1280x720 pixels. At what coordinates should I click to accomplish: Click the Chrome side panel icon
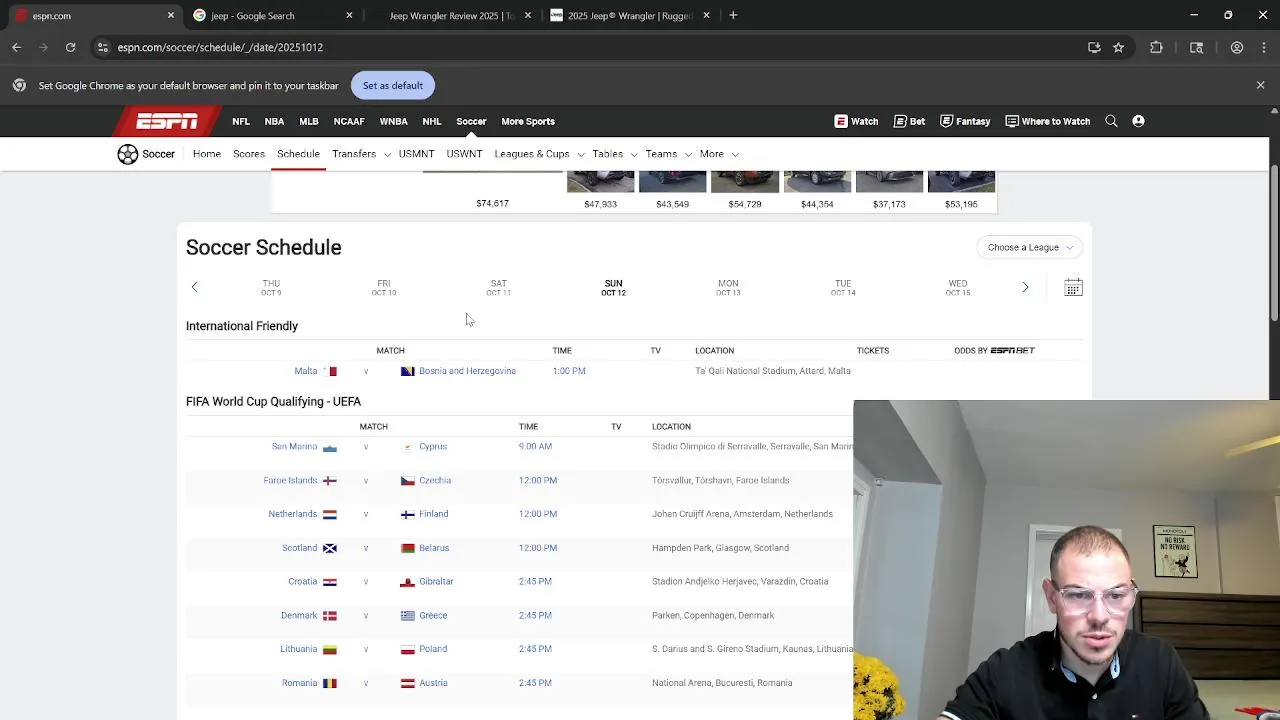1196,47
